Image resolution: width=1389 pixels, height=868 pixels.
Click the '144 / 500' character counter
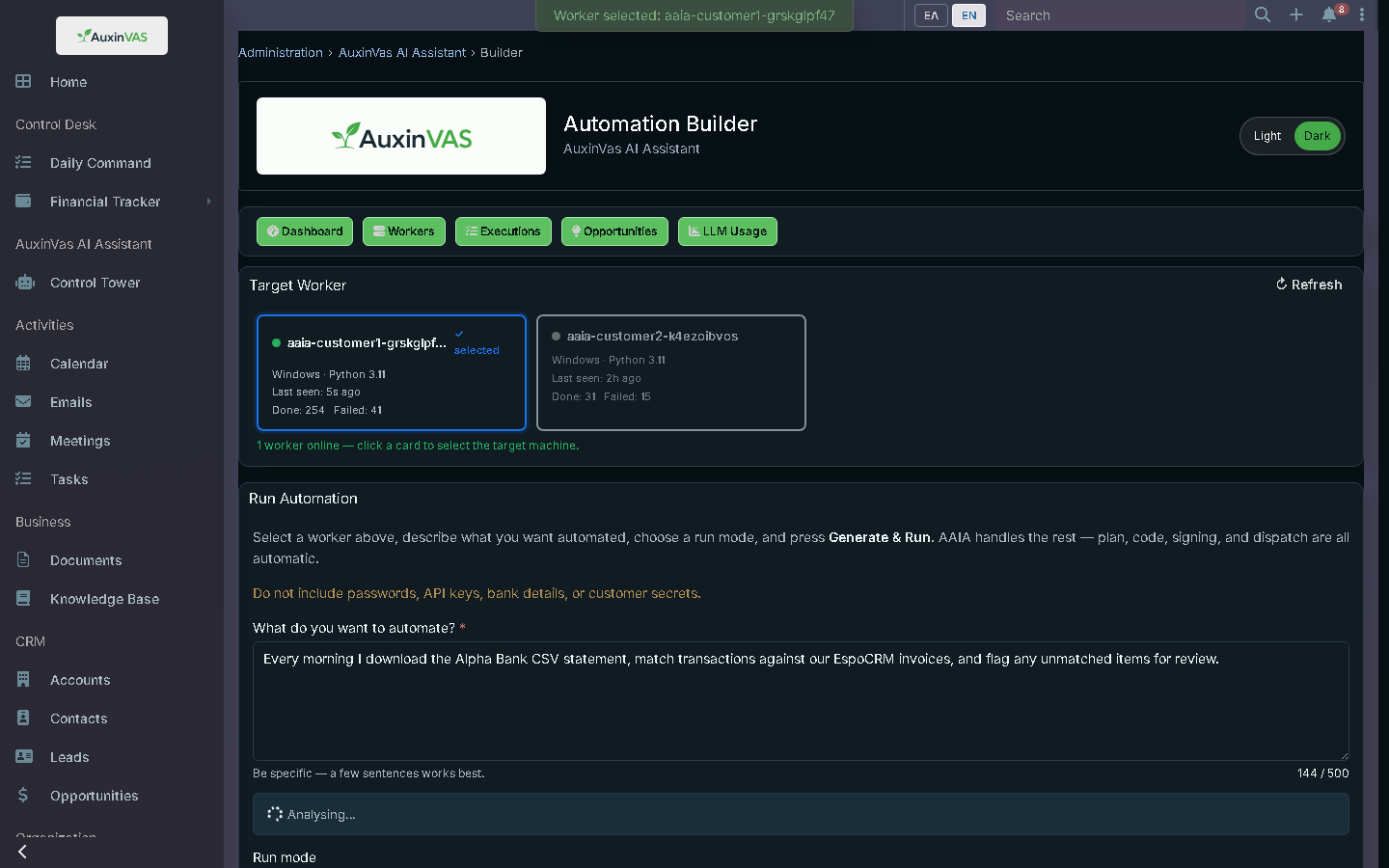(1323, 773)
